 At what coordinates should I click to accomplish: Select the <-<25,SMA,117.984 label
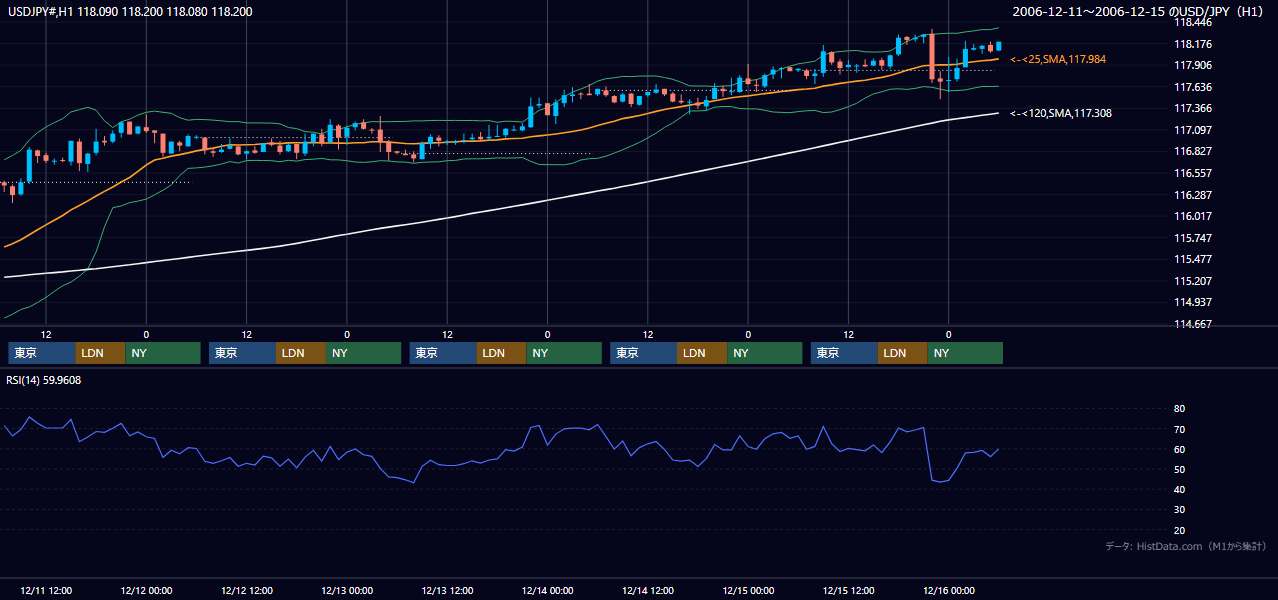(1058, 60)
